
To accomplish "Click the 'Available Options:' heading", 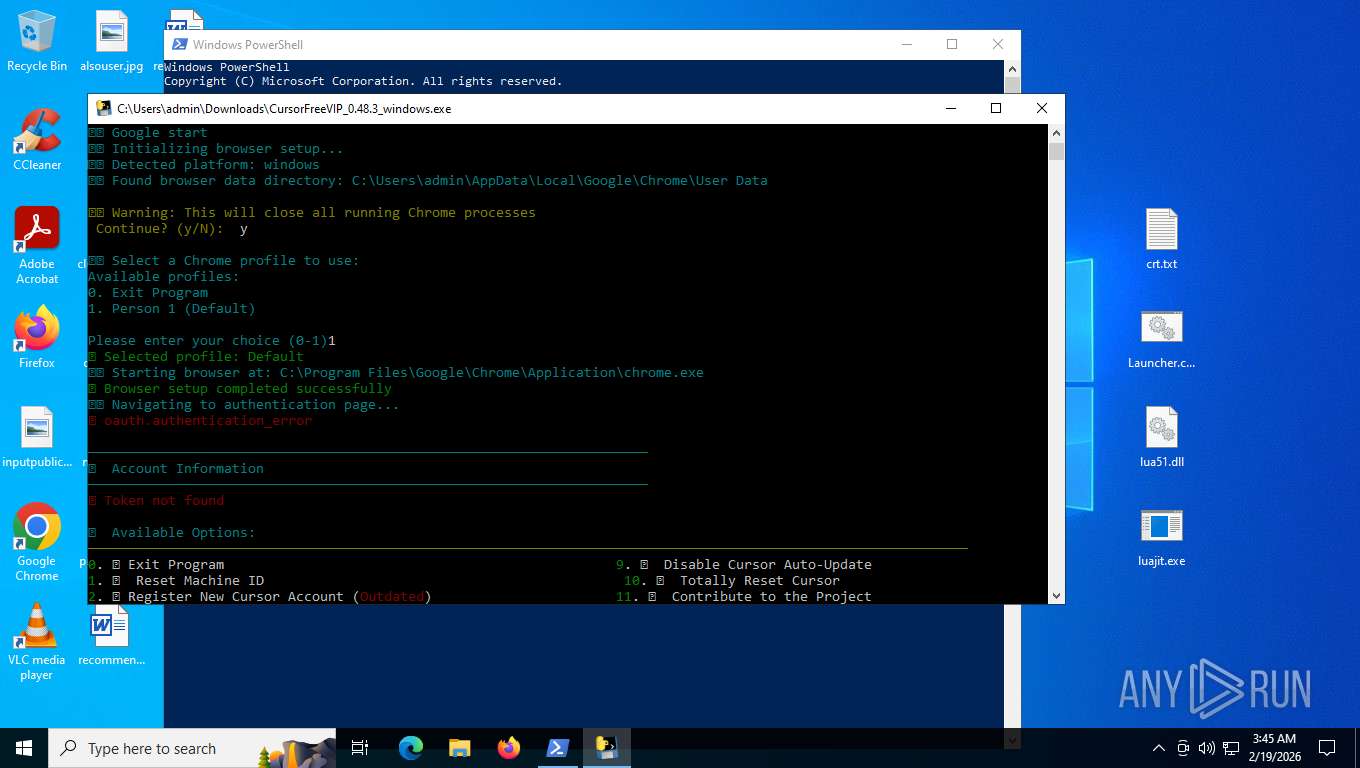I will [184, 532].
